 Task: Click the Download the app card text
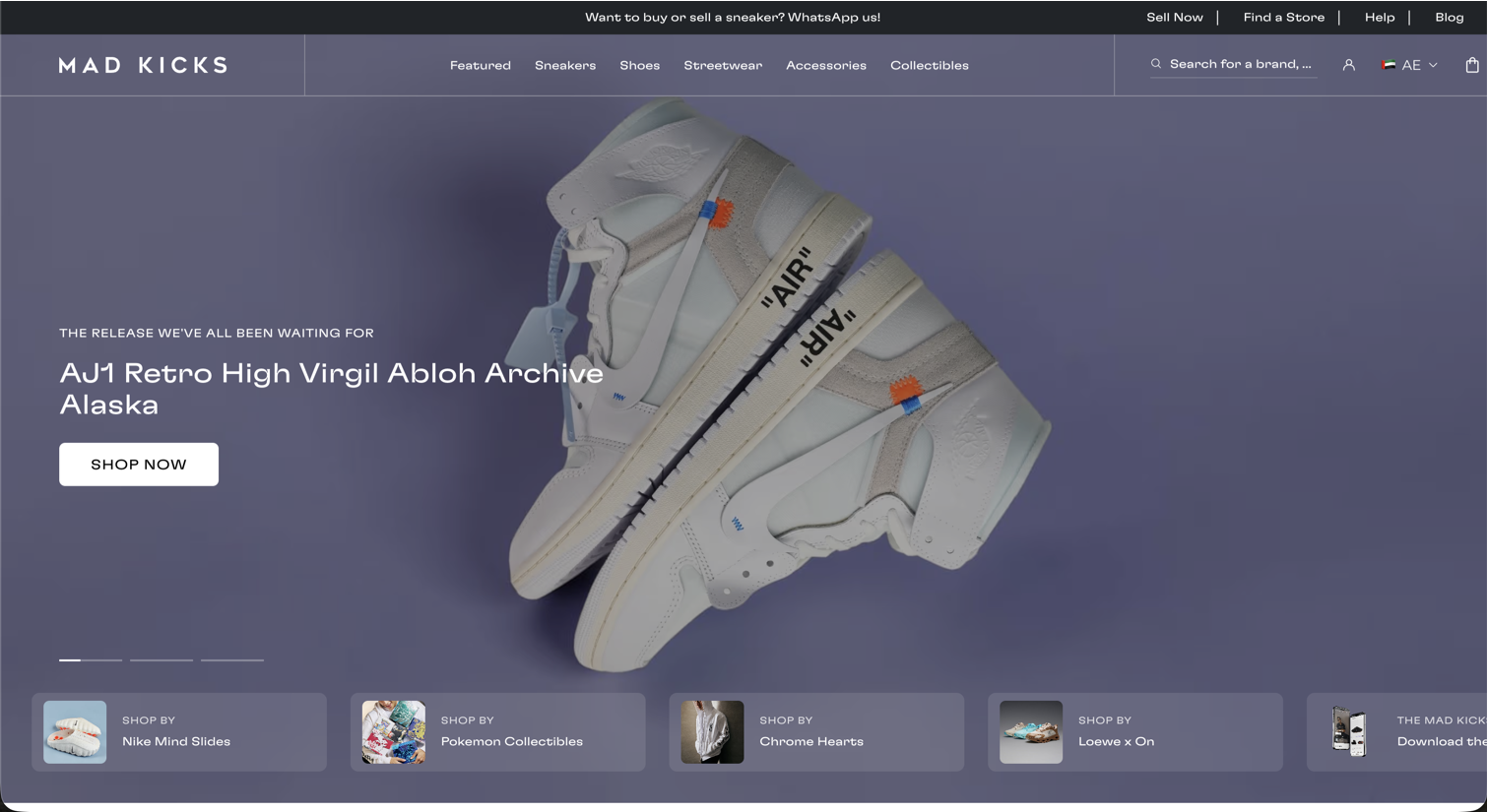(x=1442, y=731)
